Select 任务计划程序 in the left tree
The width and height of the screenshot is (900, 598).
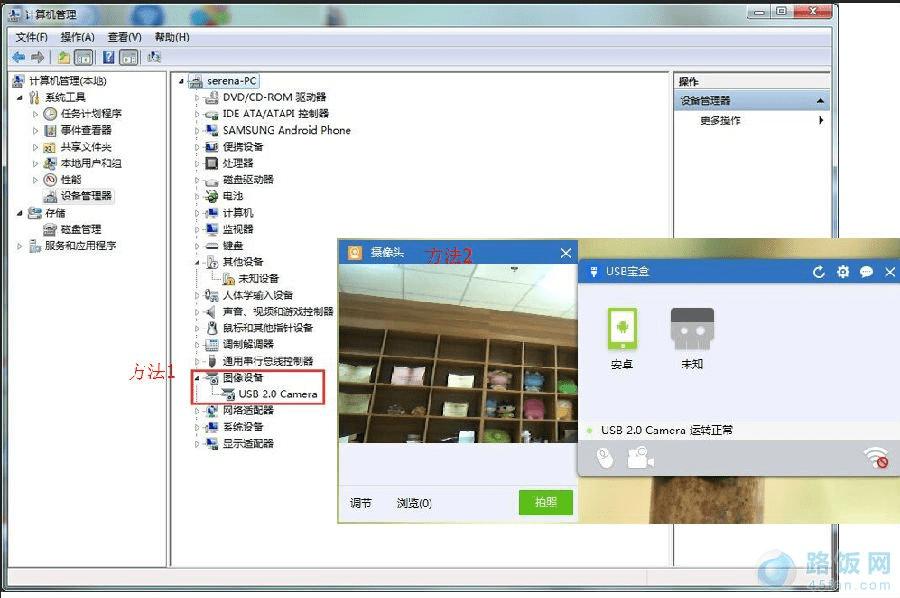[91, 114]
